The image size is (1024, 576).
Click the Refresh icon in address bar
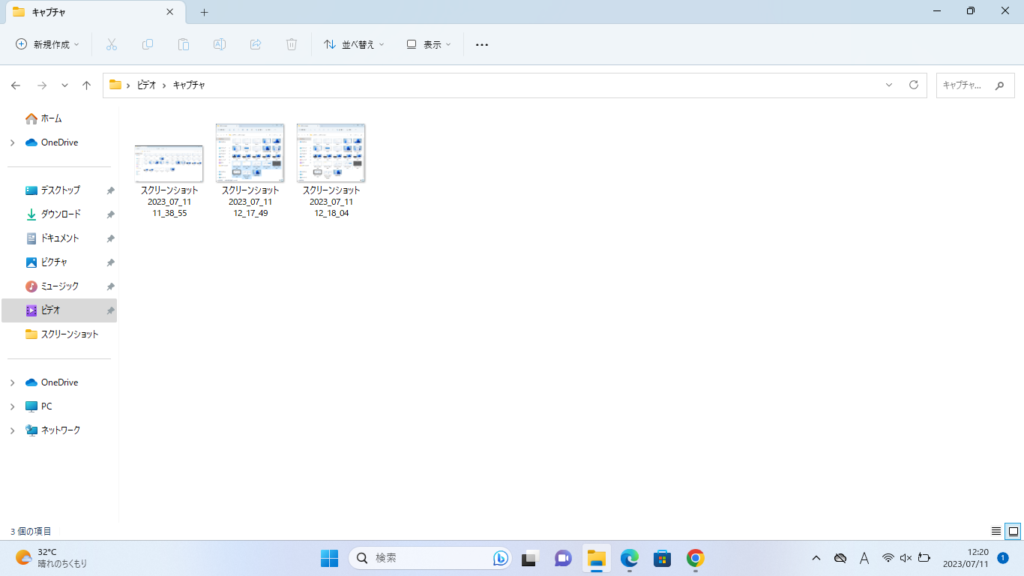[x=913, y=85]
